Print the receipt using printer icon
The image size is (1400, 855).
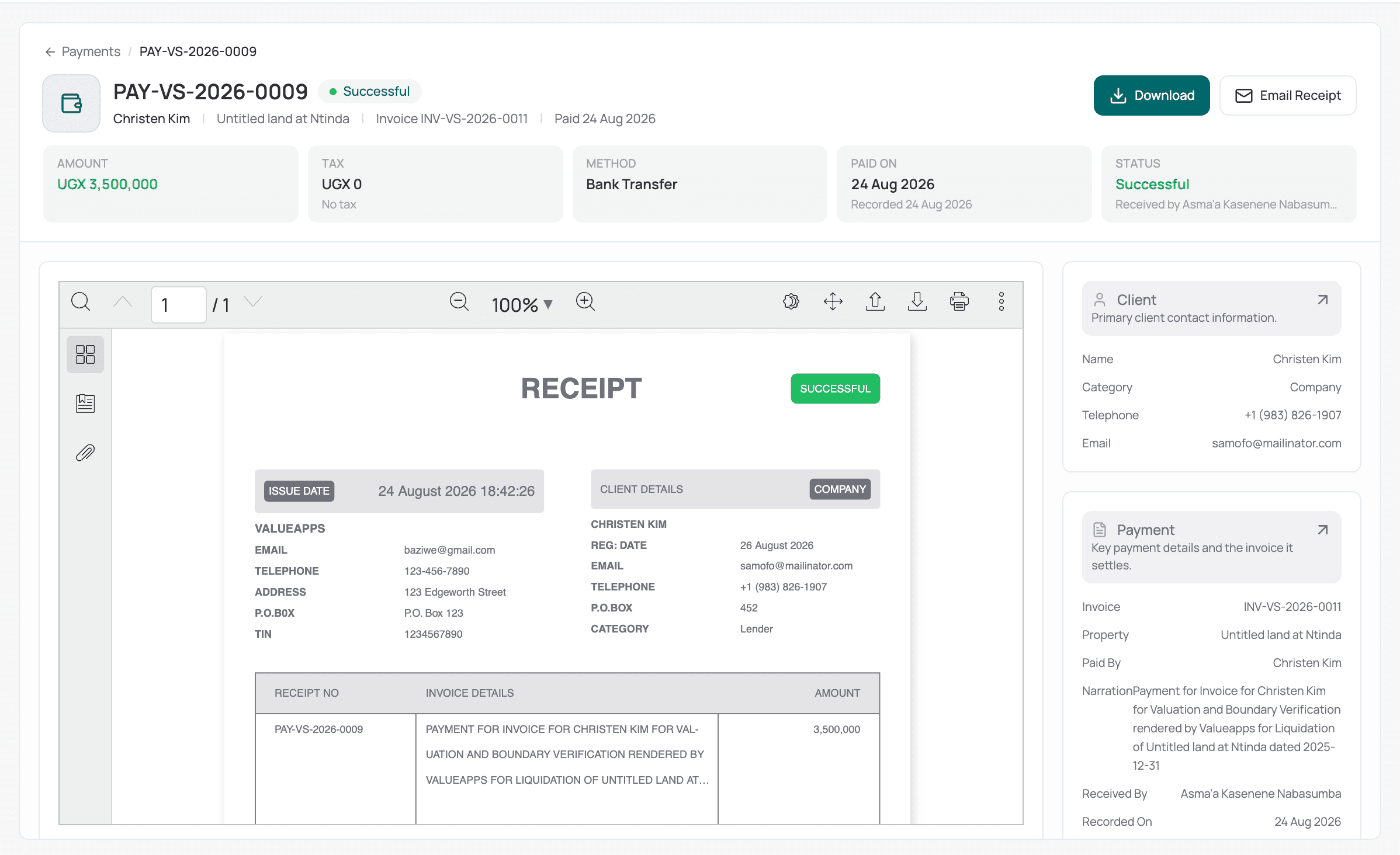tap(959, 302)
